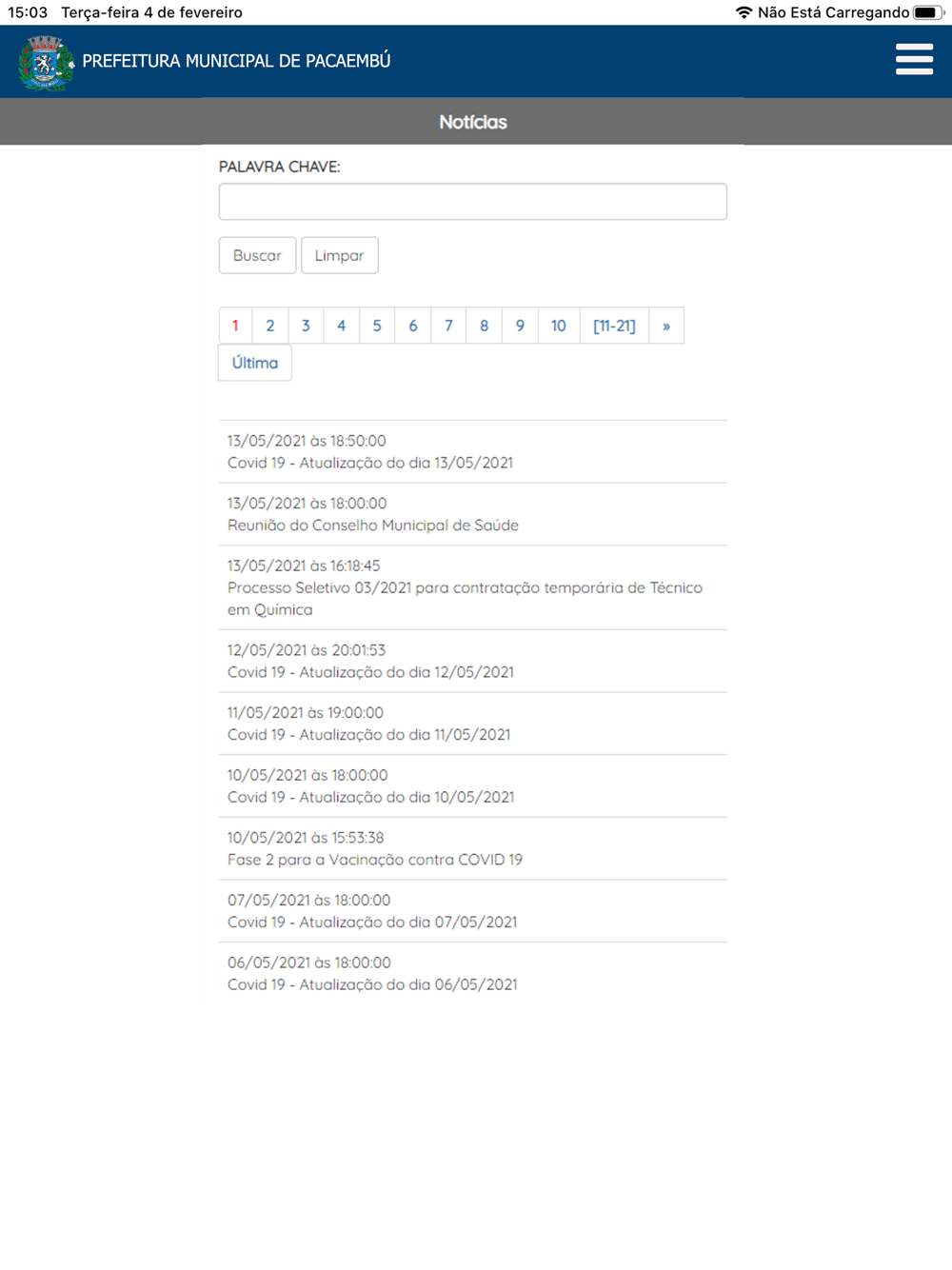Viewport: 952px width, 1270px height.
Task: Click the Limpar button
Action: 340,255
